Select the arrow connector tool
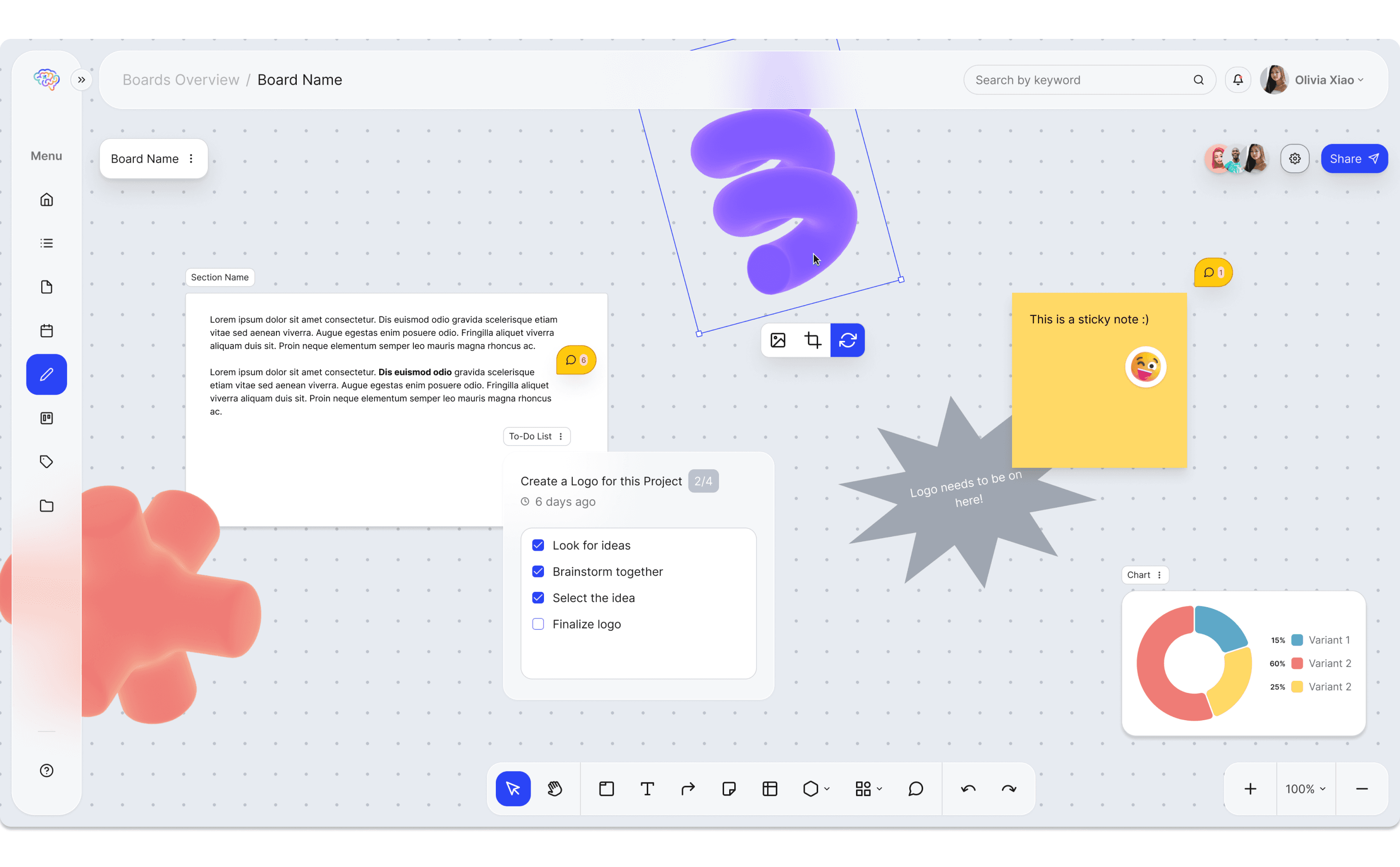 [687, 789]
